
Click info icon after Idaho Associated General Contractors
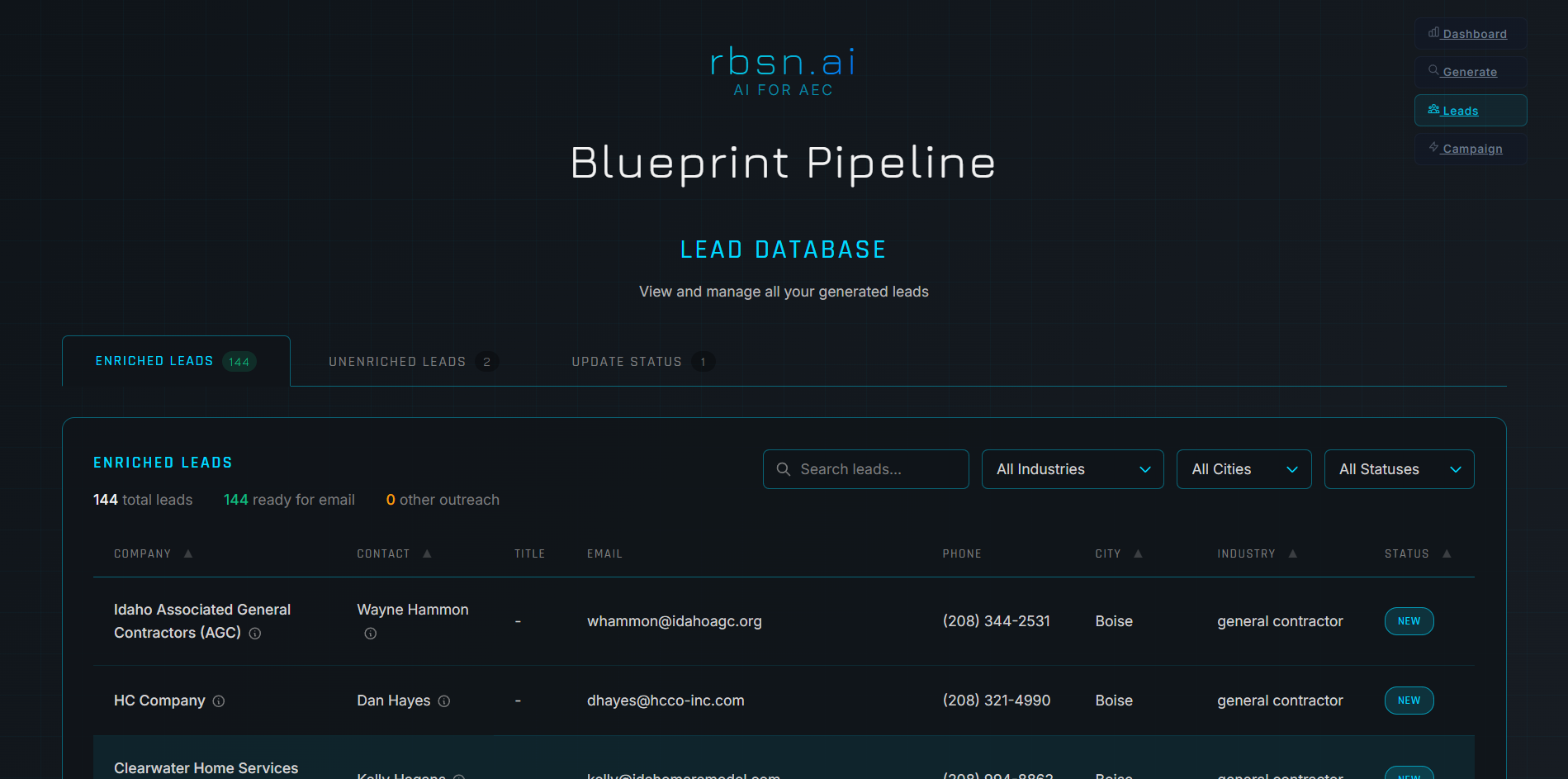coord(255,634)
